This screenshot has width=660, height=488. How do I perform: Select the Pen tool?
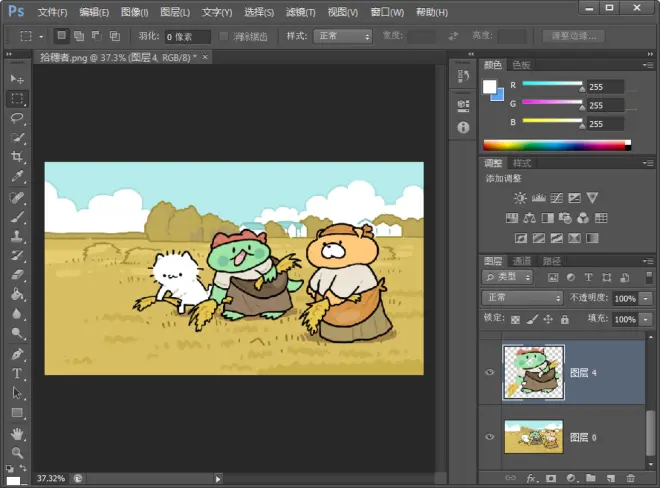coord(17,354)
